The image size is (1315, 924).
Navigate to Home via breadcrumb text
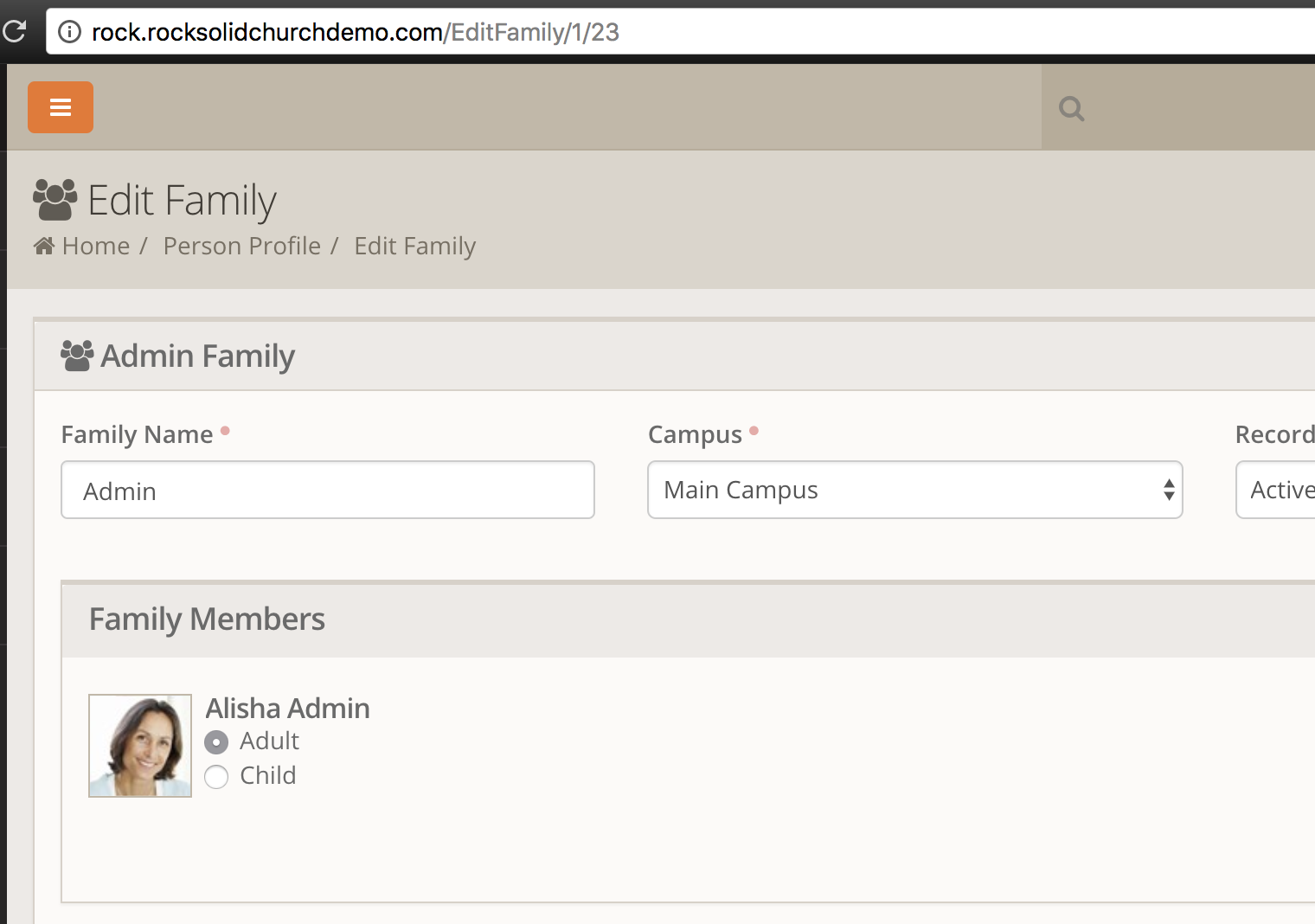click(96, 247)
